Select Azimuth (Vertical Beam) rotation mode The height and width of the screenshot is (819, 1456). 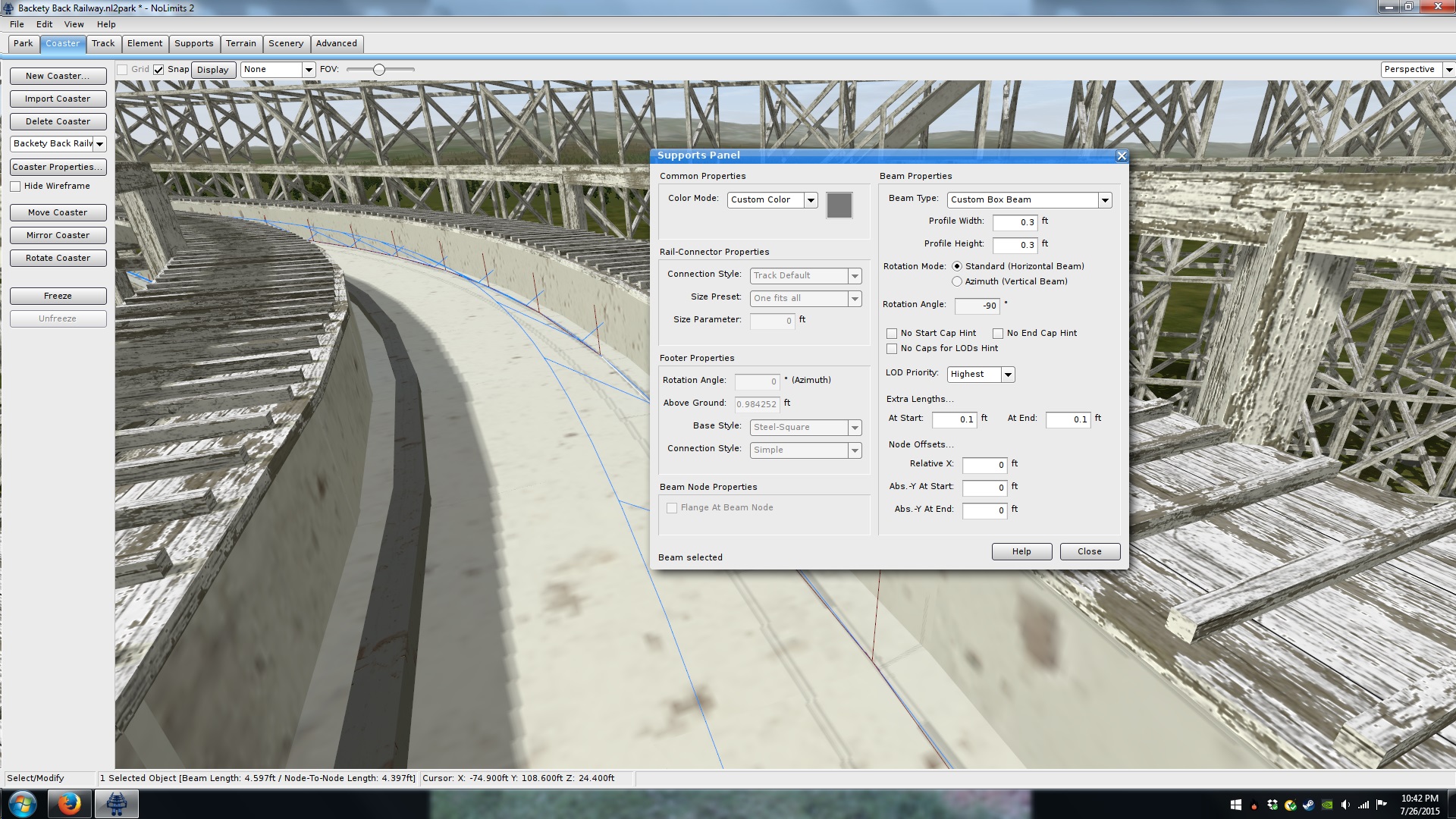pos(957,281)
